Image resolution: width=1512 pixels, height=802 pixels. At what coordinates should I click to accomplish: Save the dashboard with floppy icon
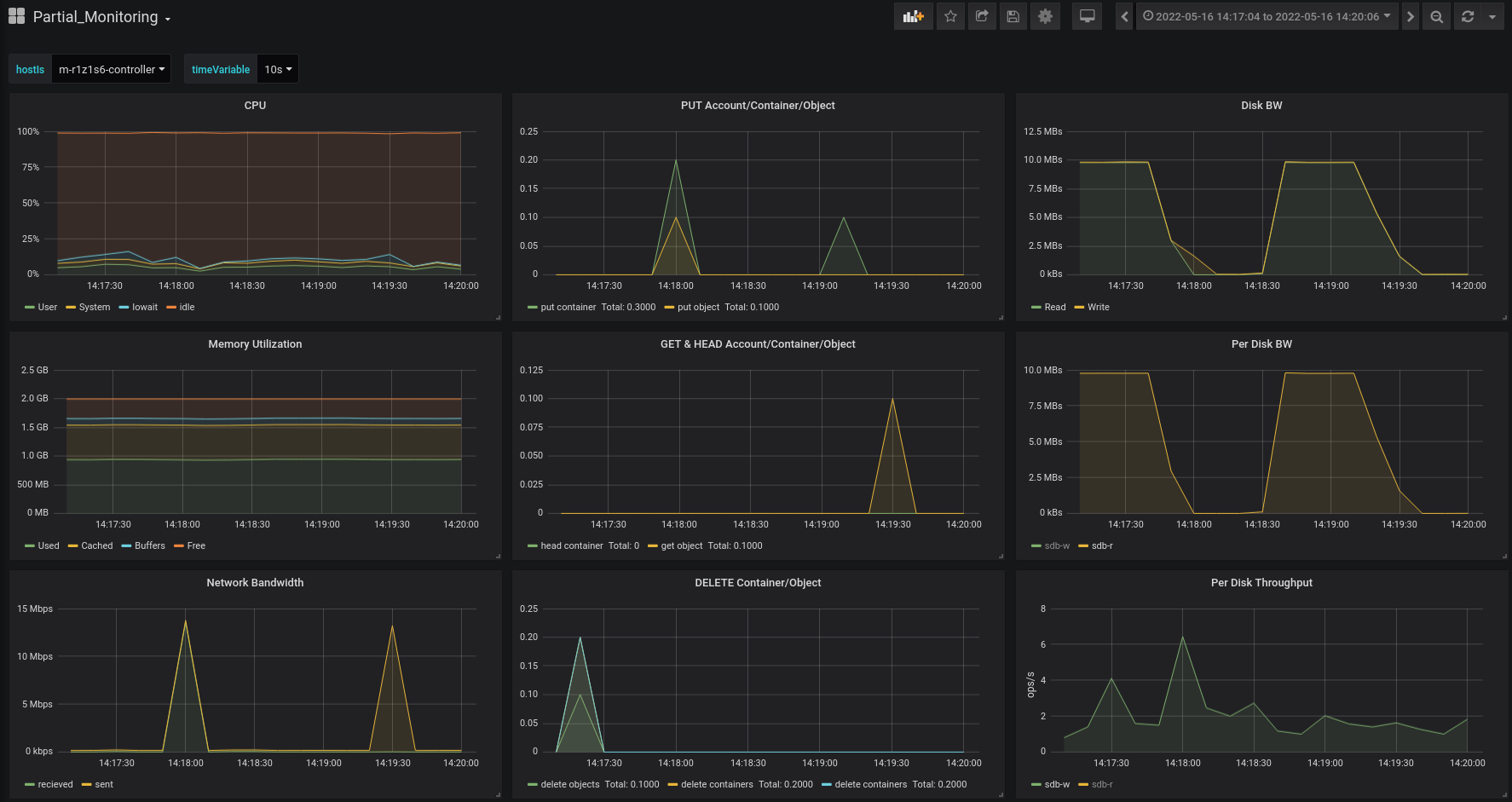tap(1013, 16)
